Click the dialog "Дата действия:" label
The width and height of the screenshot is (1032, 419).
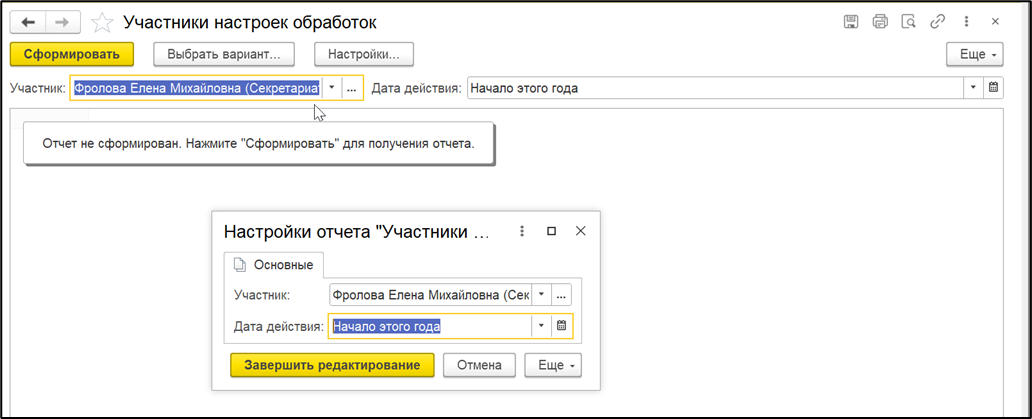pos(279,326)
